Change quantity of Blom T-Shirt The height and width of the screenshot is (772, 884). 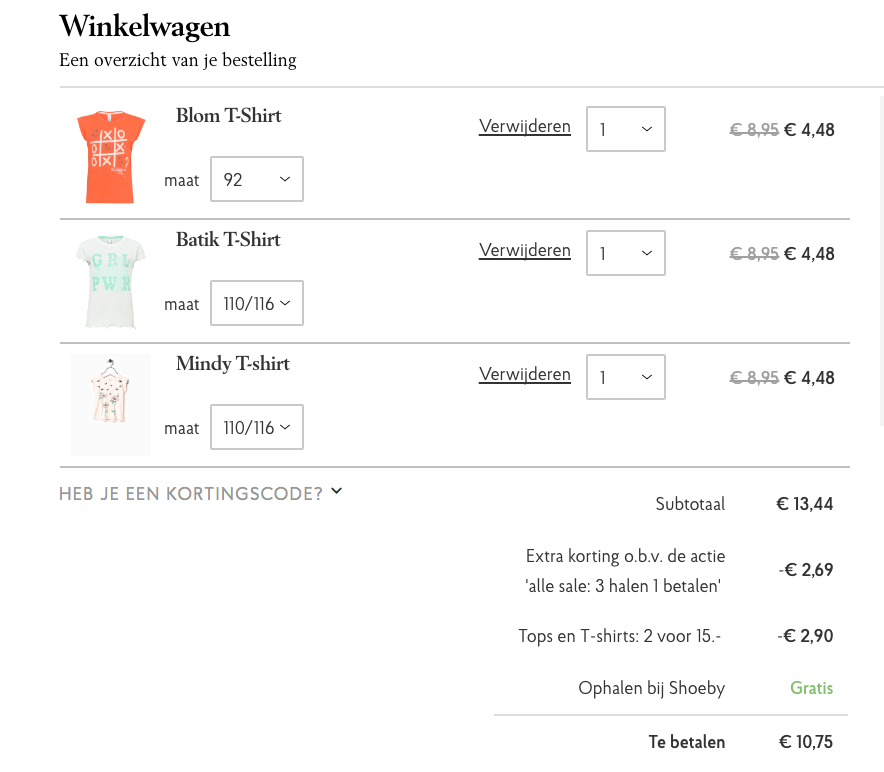click(626, 129)
